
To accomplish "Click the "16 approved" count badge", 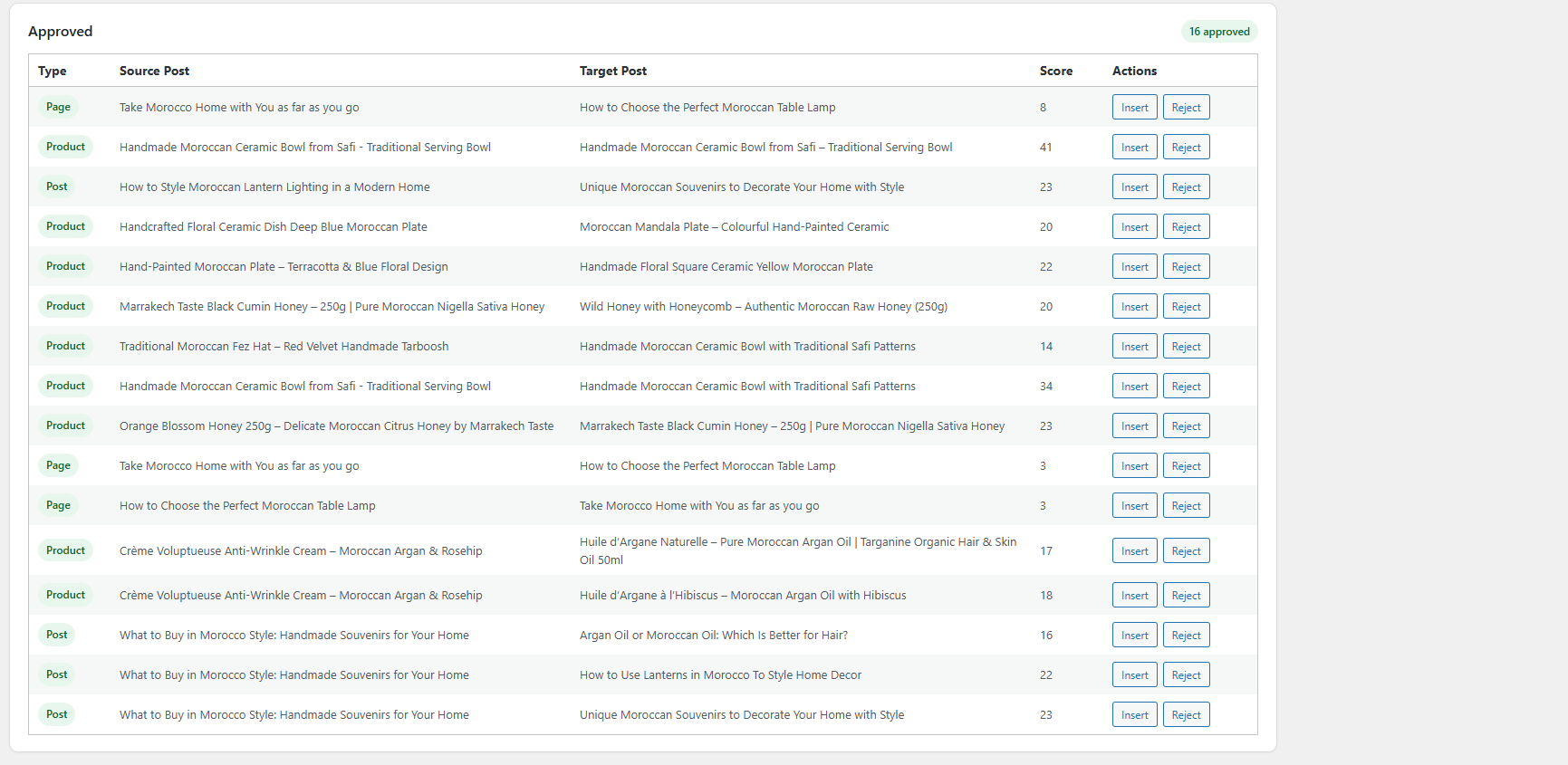I will pos(1219,32).
